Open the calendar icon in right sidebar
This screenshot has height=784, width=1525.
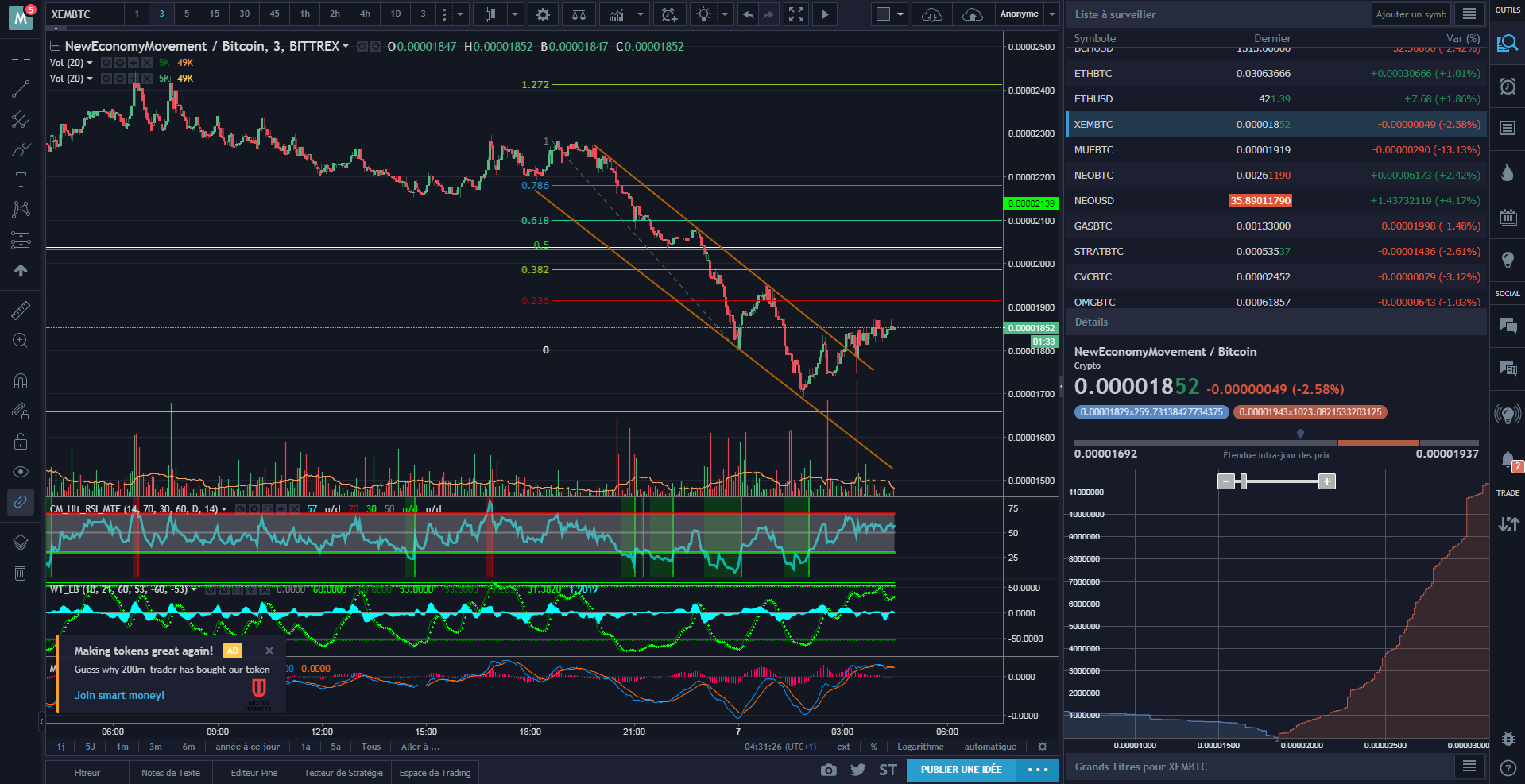[1508, 217]
